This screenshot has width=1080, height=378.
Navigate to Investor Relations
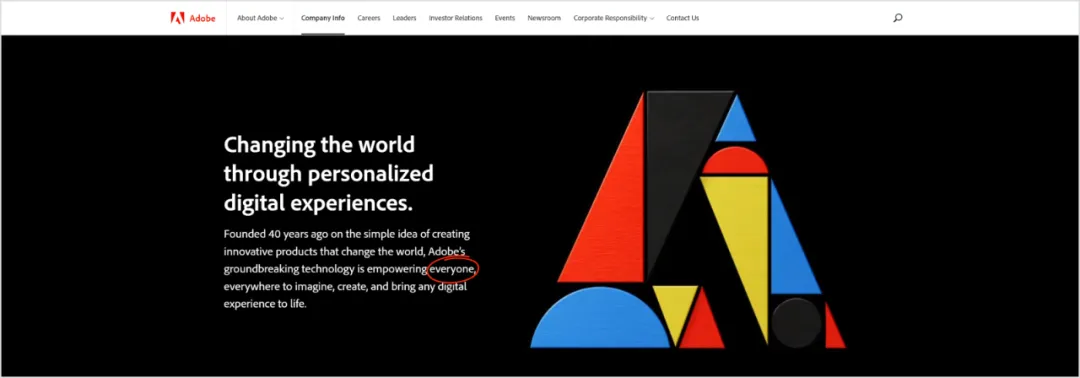click(x=455, y=18)
